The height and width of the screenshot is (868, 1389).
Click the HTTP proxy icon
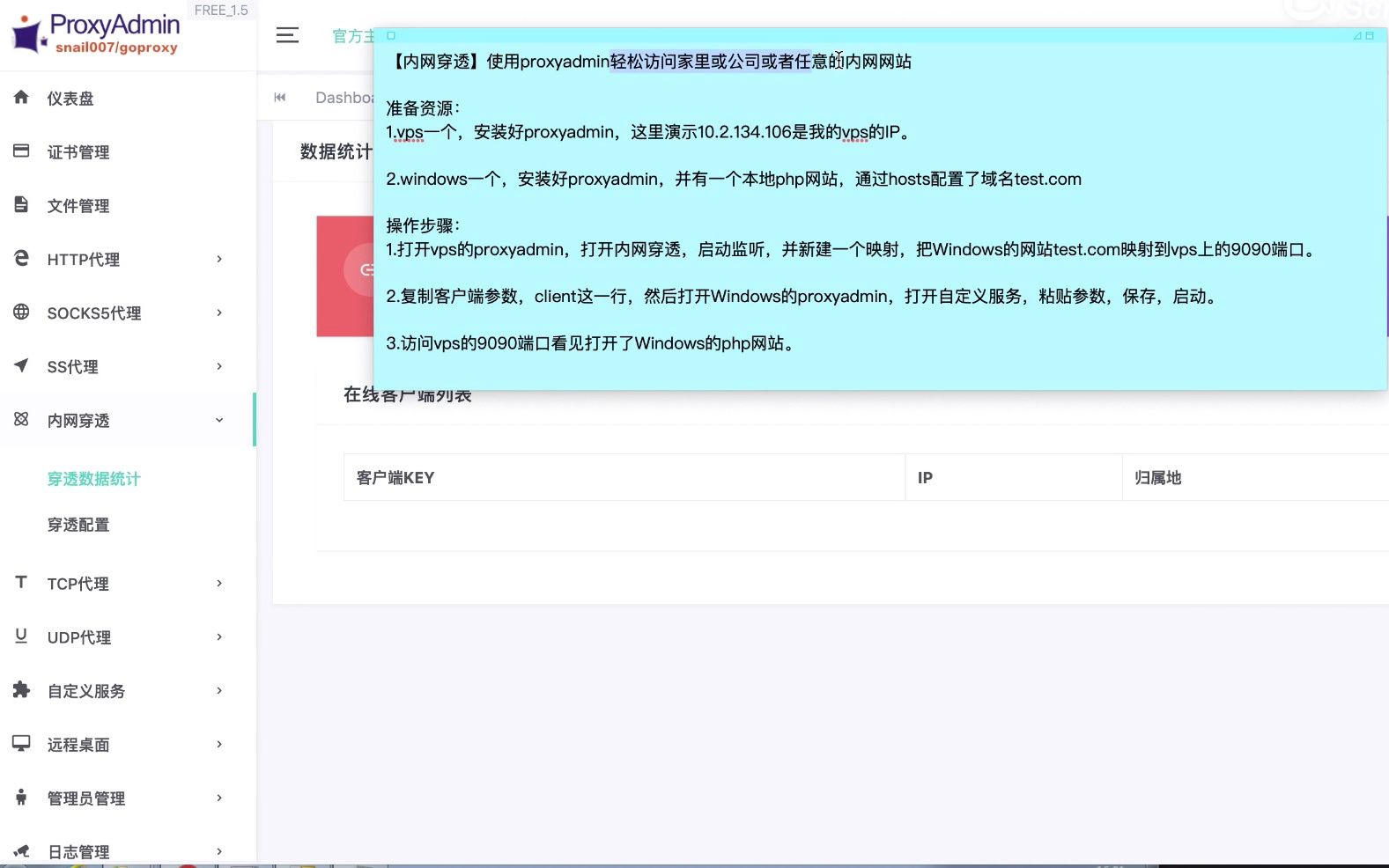[21, 258]
